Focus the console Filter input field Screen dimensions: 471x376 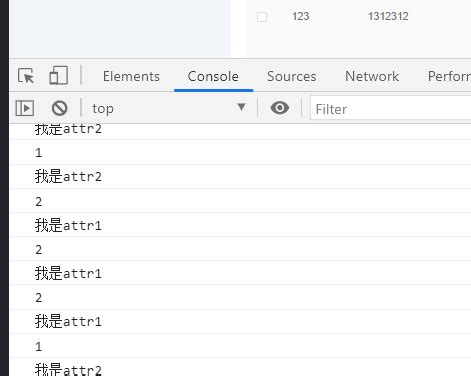point(390,108)
